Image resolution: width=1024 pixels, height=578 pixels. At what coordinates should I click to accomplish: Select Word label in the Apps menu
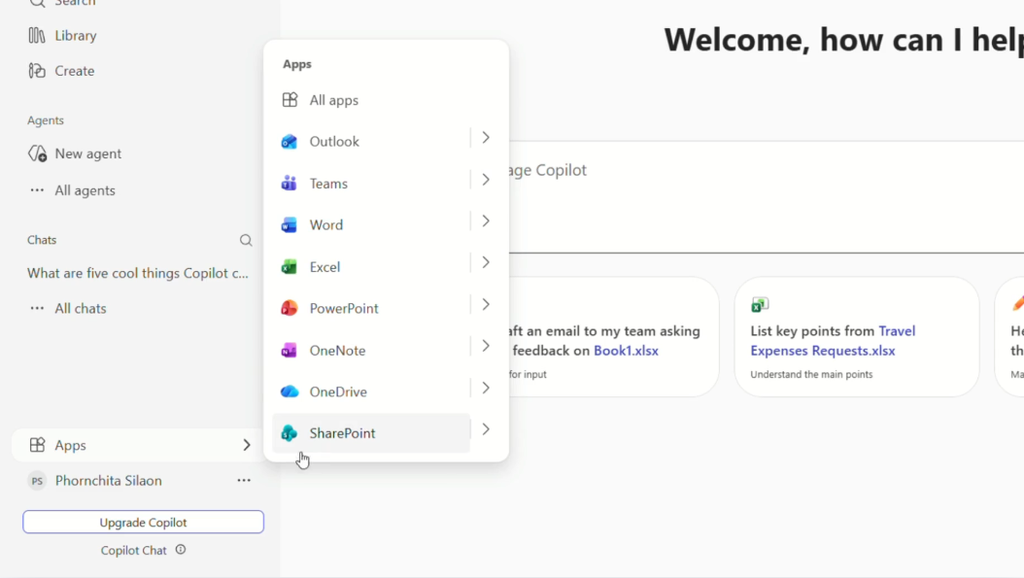pos(326,225)
